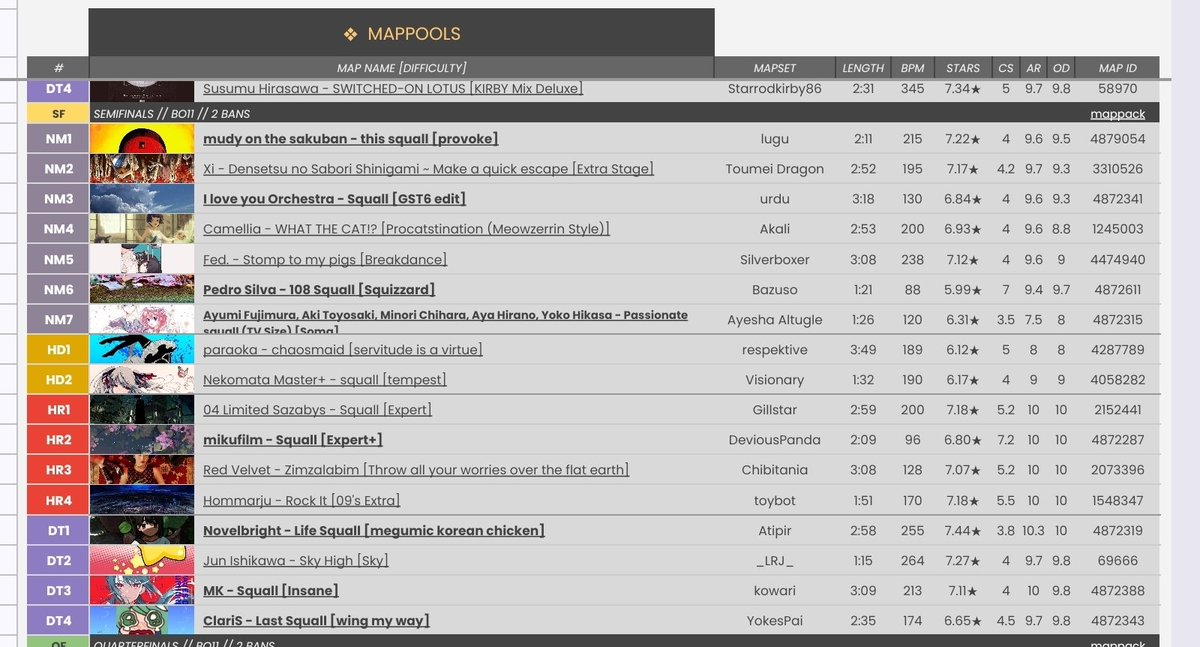
Task: Select mapset cell DeviousPanda
Action: click(x=775, y=440)
